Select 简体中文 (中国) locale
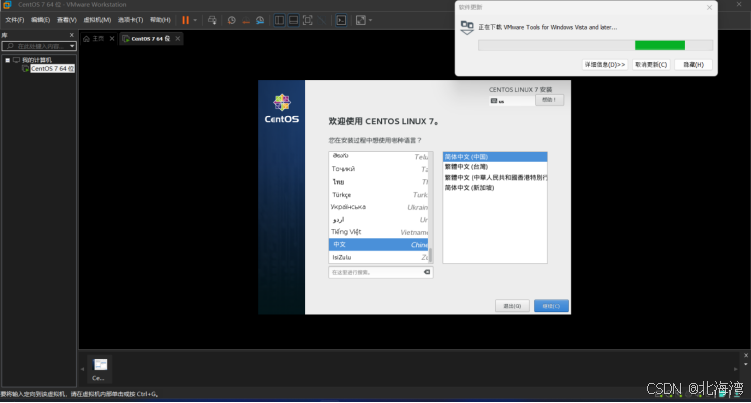The image size is (751, 403). [495, 157]
